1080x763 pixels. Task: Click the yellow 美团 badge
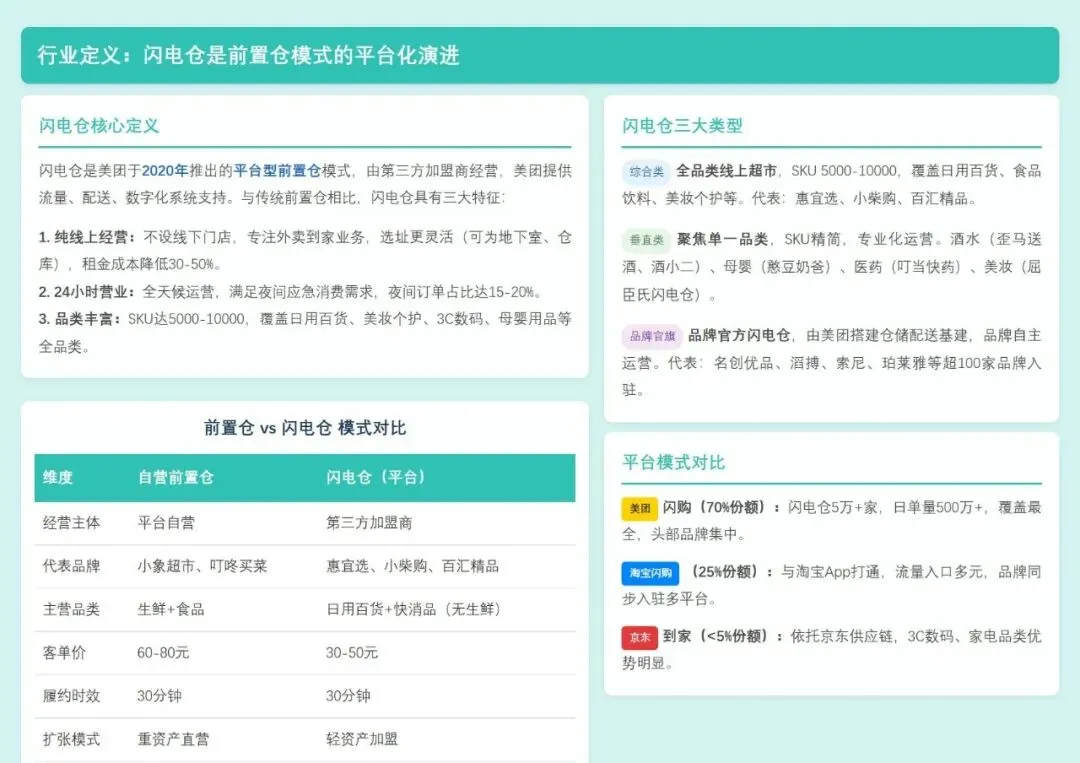pyautogui.click(x=639, y=508)
